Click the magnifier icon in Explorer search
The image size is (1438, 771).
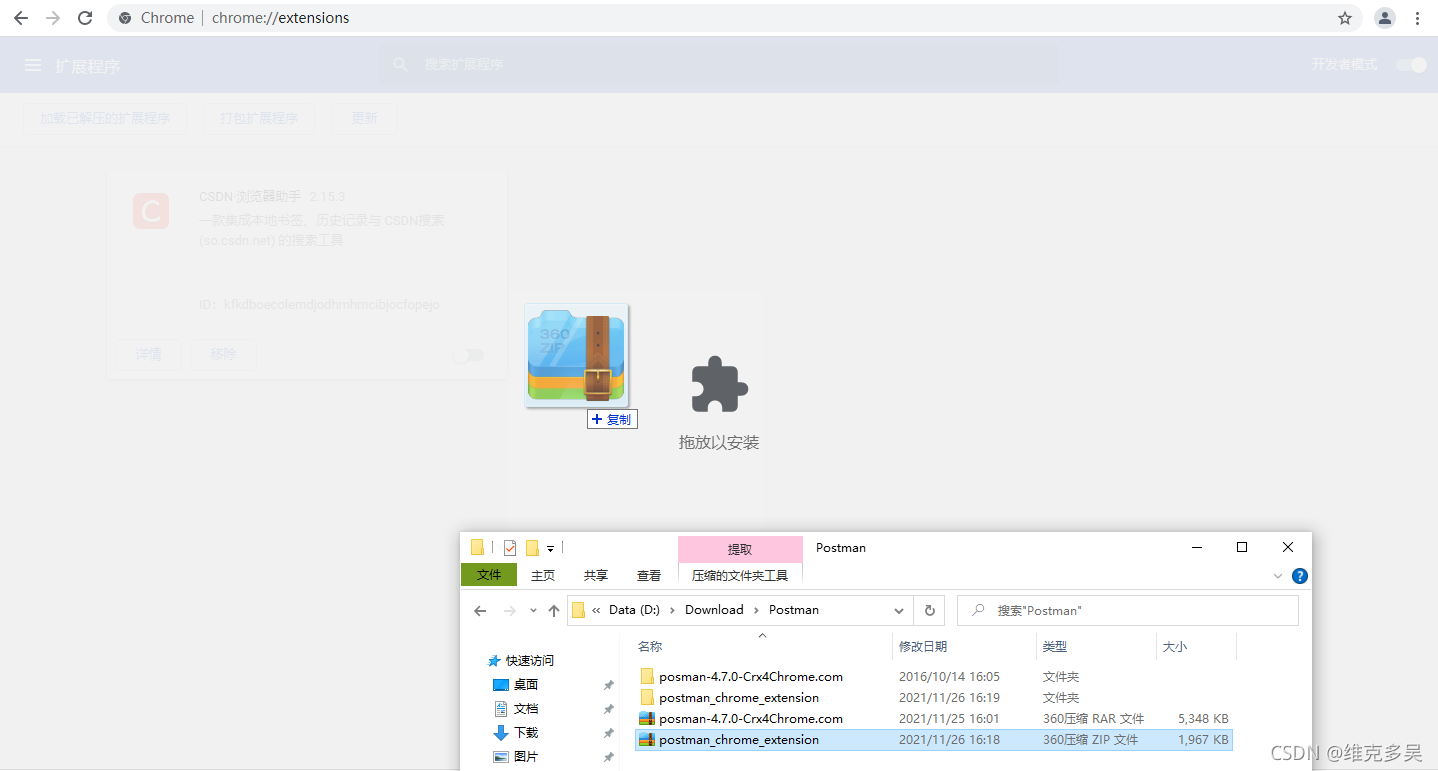pyautogui.click(x=978, y=610)
